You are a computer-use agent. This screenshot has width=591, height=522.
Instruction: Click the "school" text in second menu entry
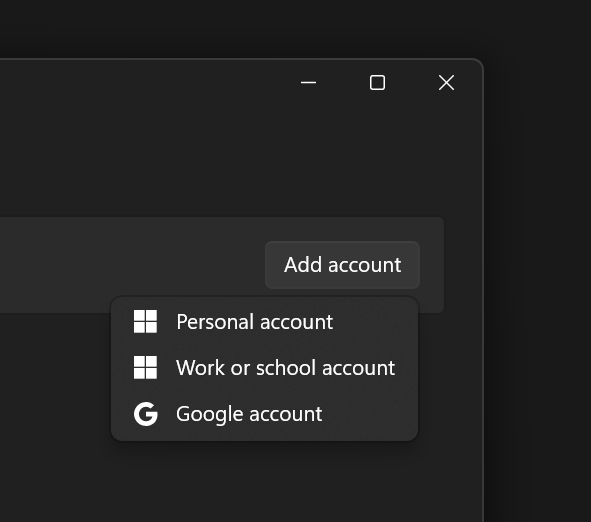[x=286, y=368]
